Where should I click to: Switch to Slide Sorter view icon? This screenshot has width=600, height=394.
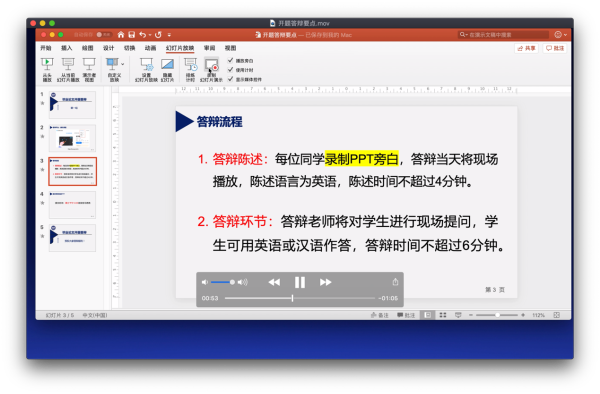443,315
